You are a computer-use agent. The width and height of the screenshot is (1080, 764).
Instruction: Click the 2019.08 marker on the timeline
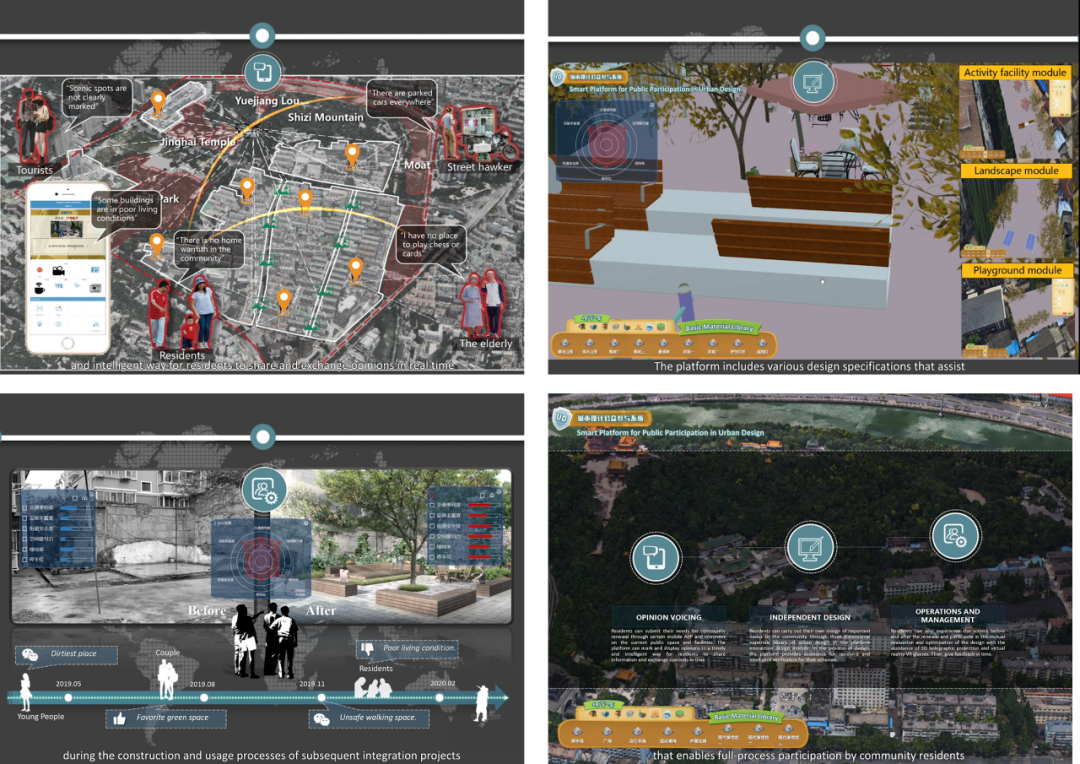[204, 698]
